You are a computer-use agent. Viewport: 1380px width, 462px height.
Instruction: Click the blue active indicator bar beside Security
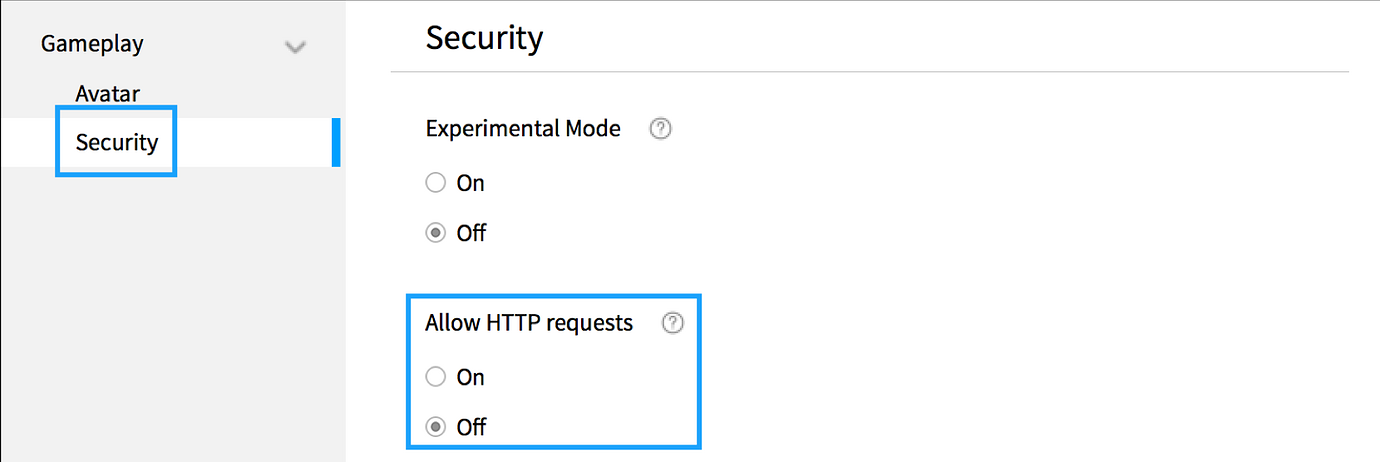coord(336,142)
